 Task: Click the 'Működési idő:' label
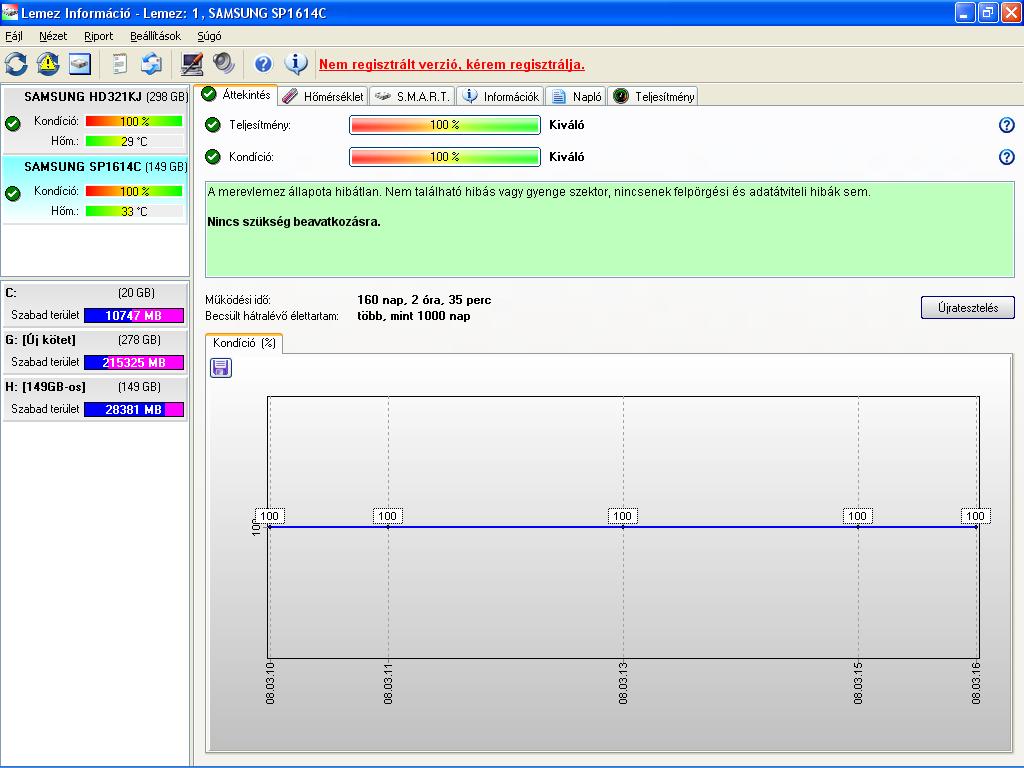(x=238, y=300)
